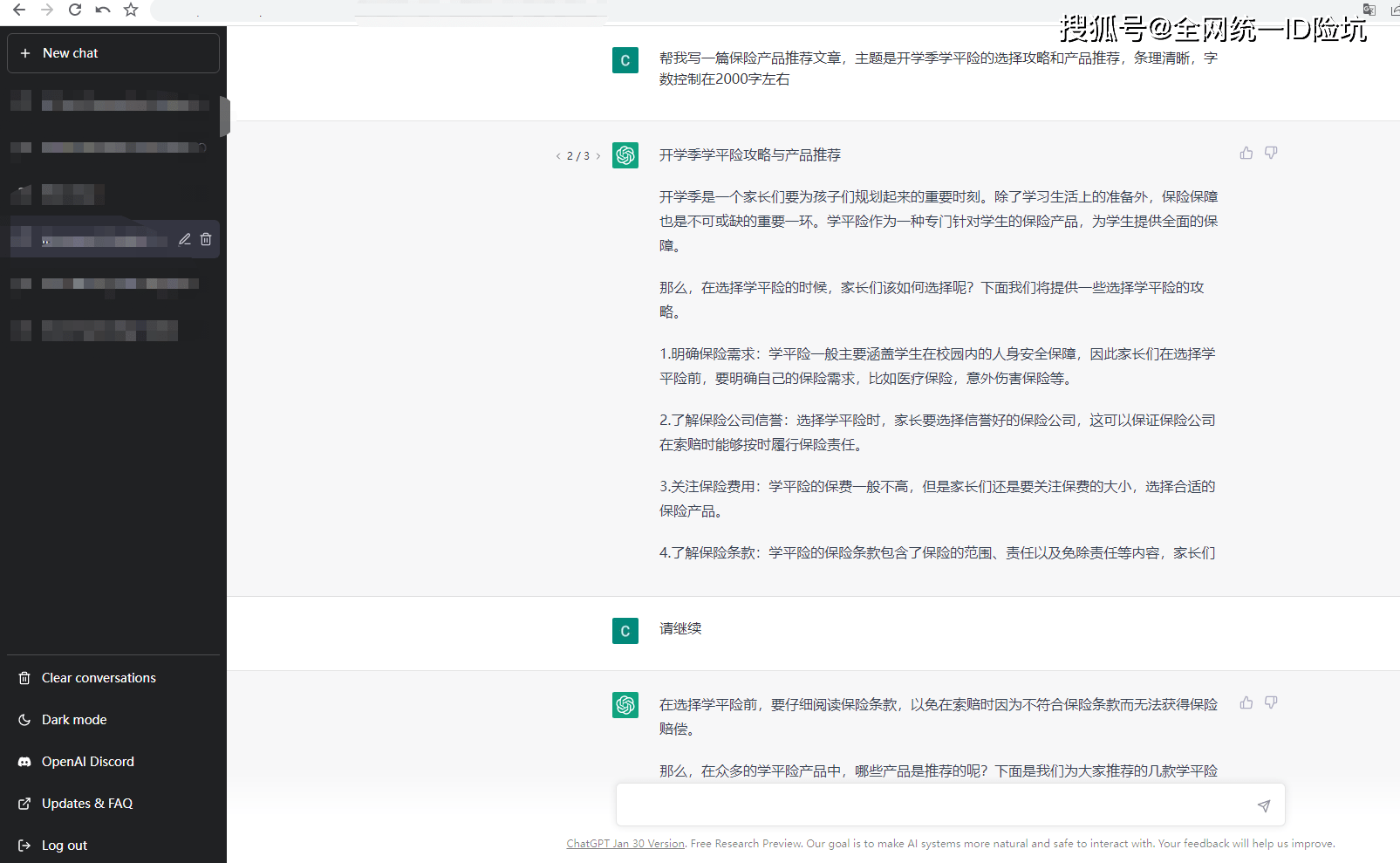
Task: Enable Dark mode
Action: point(73,719)
